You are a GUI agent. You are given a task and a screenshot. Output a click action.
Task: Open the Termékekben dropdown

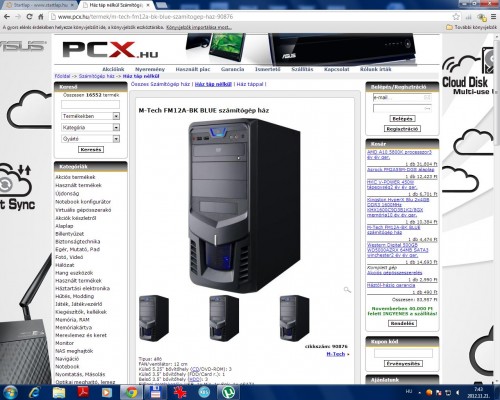pos(90,116)
